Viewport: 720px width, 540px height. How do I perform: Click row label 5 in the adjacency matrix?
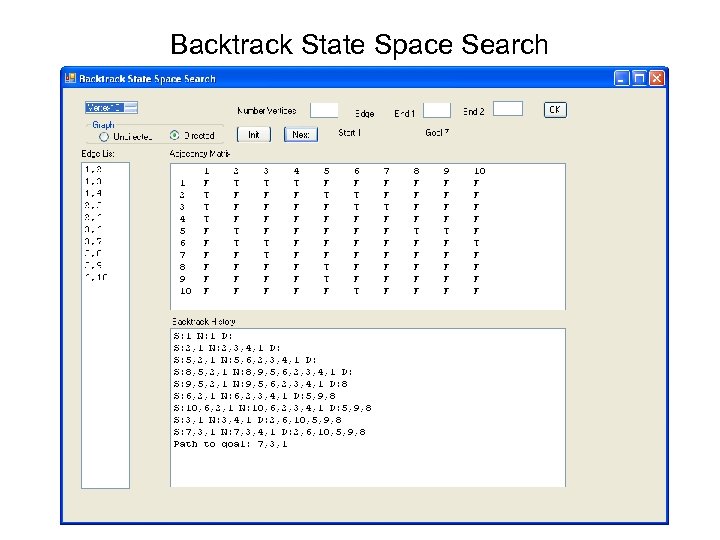[x=182, y=231]
